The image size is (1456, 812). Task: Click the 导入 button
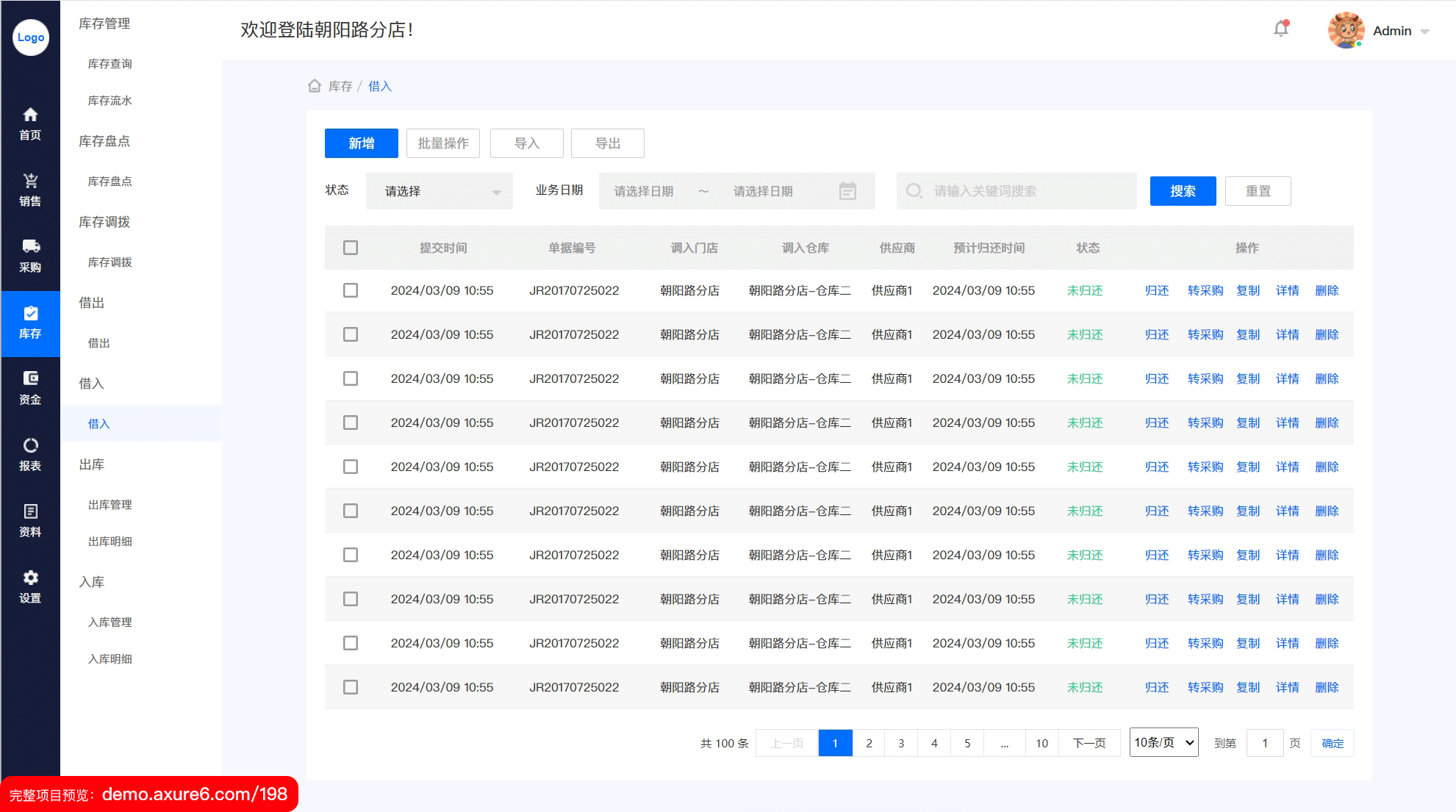point(527,143)
